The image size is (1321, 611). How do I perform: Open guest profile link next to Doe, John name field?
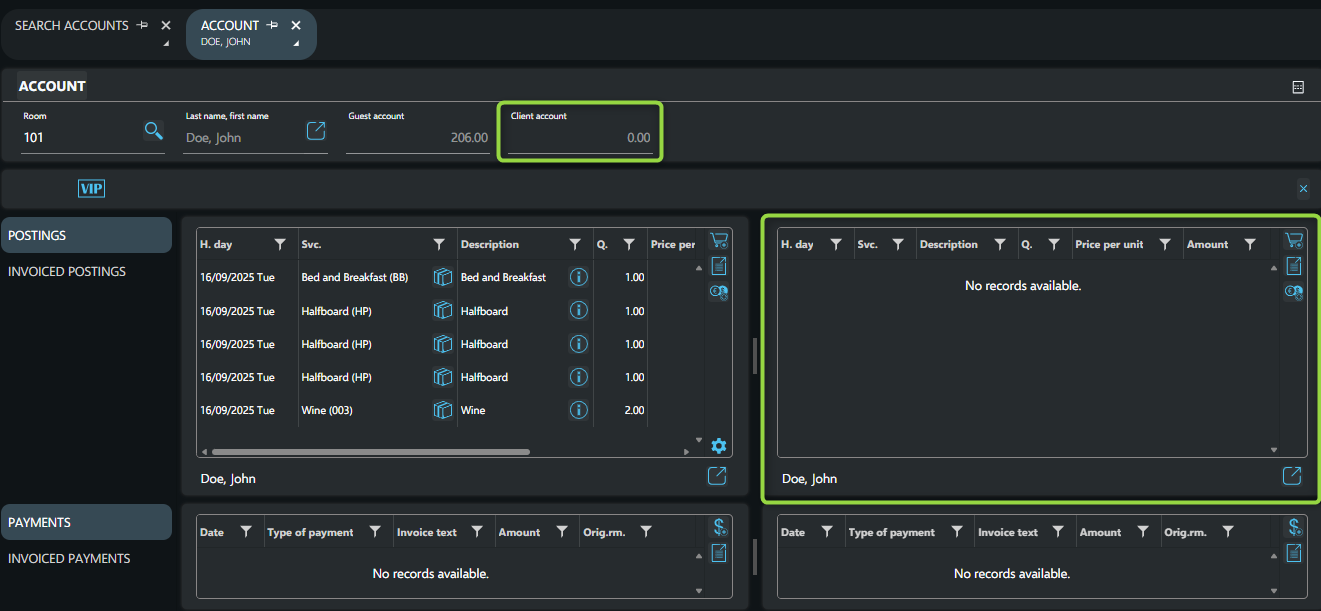point(316,131)
